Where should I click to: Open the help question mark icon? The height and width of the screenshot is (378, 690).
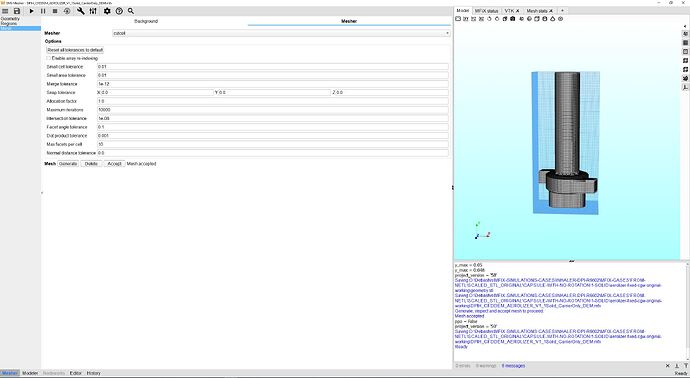(119, 11)
